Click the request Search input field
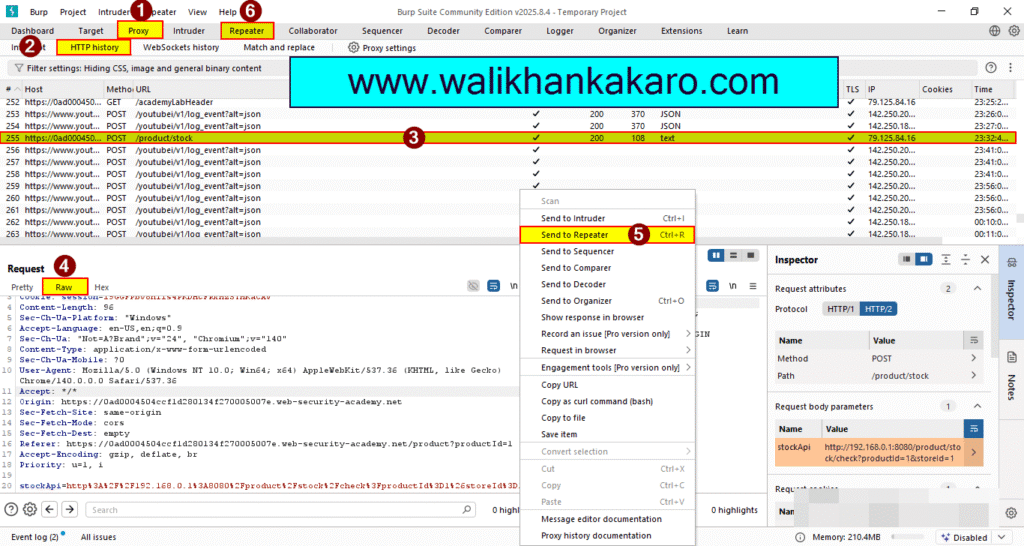This screenshot has height=546, width=1024. coord(280,509)
